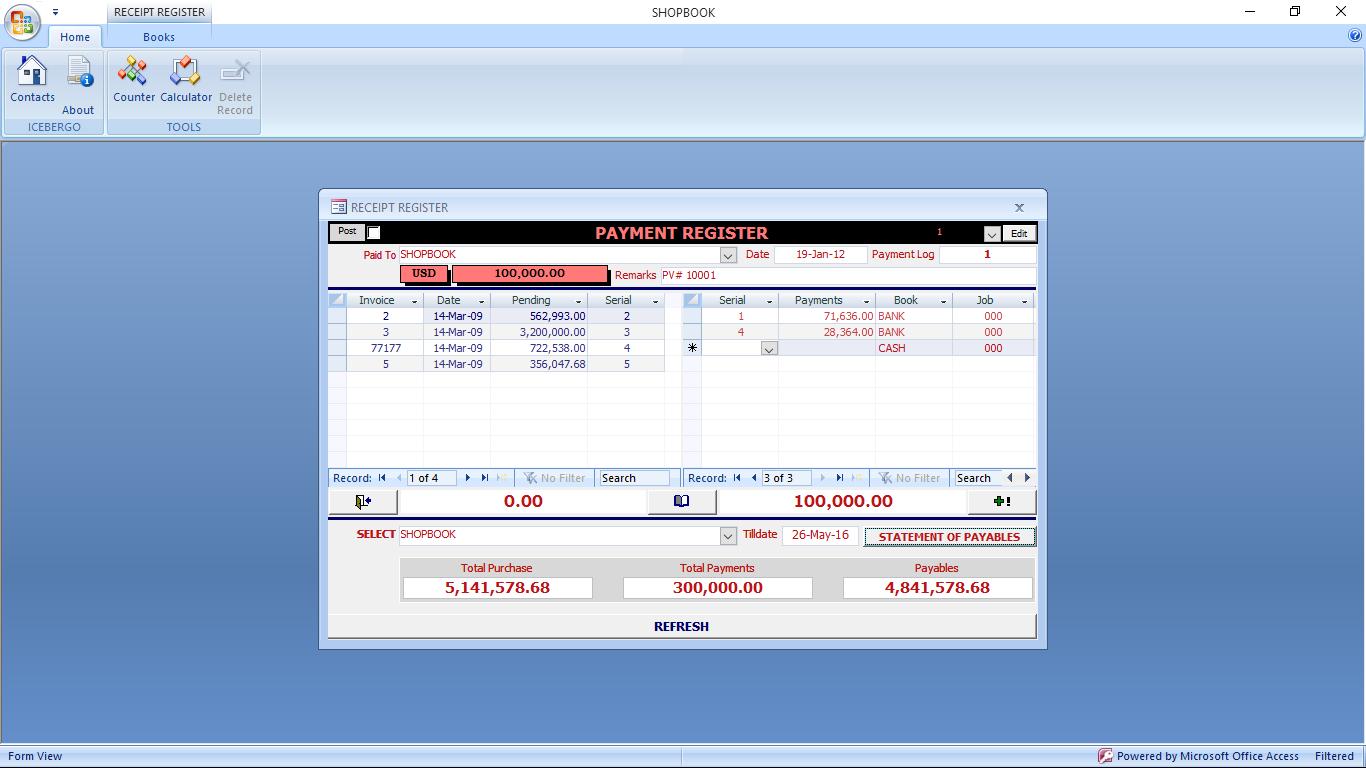1366x768 pixels.
Task: Click the select-all corner of invoice grid
Action: tap(337, 300)
